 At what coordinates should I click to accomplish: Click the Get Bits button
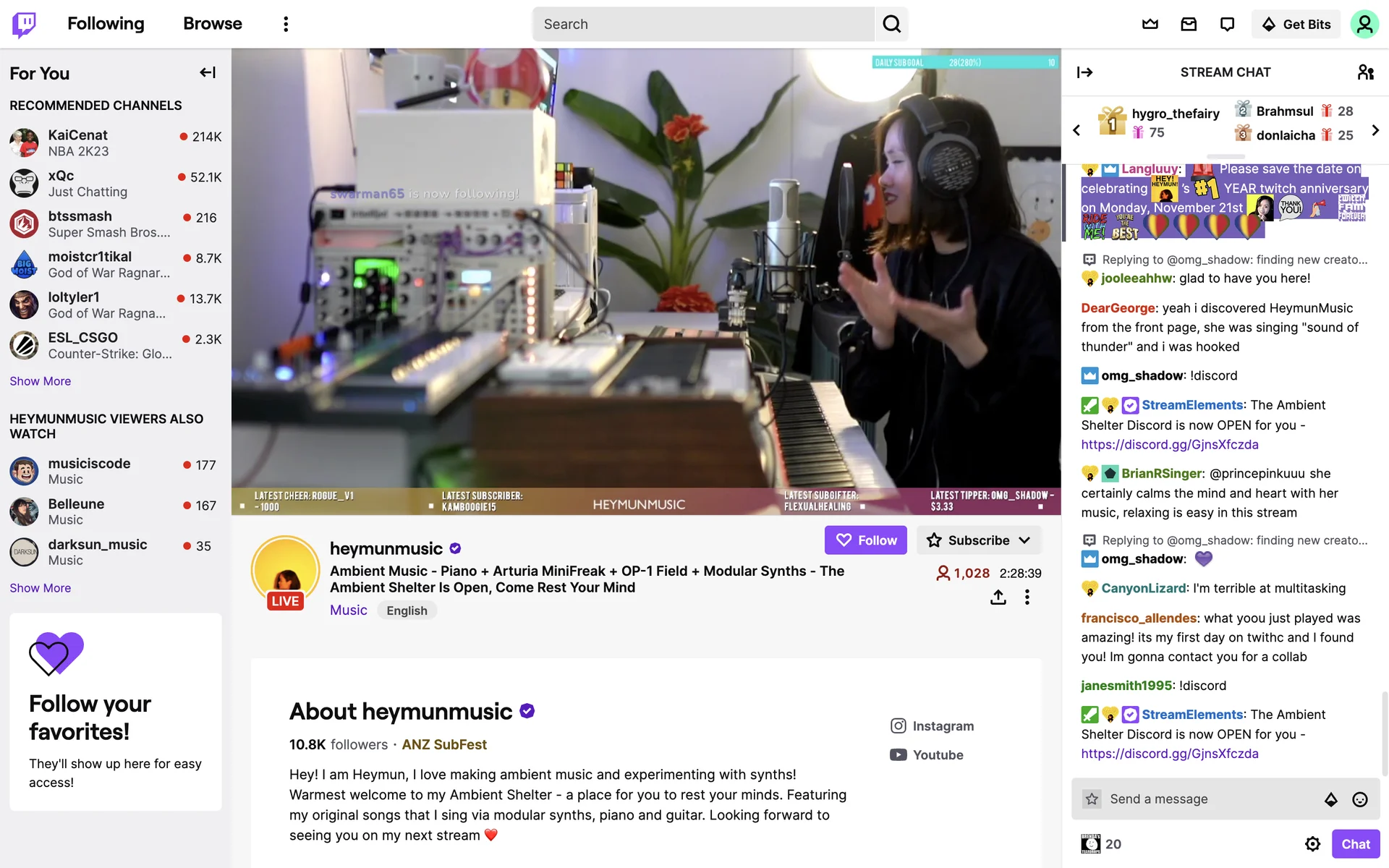tap(1296, 25)
